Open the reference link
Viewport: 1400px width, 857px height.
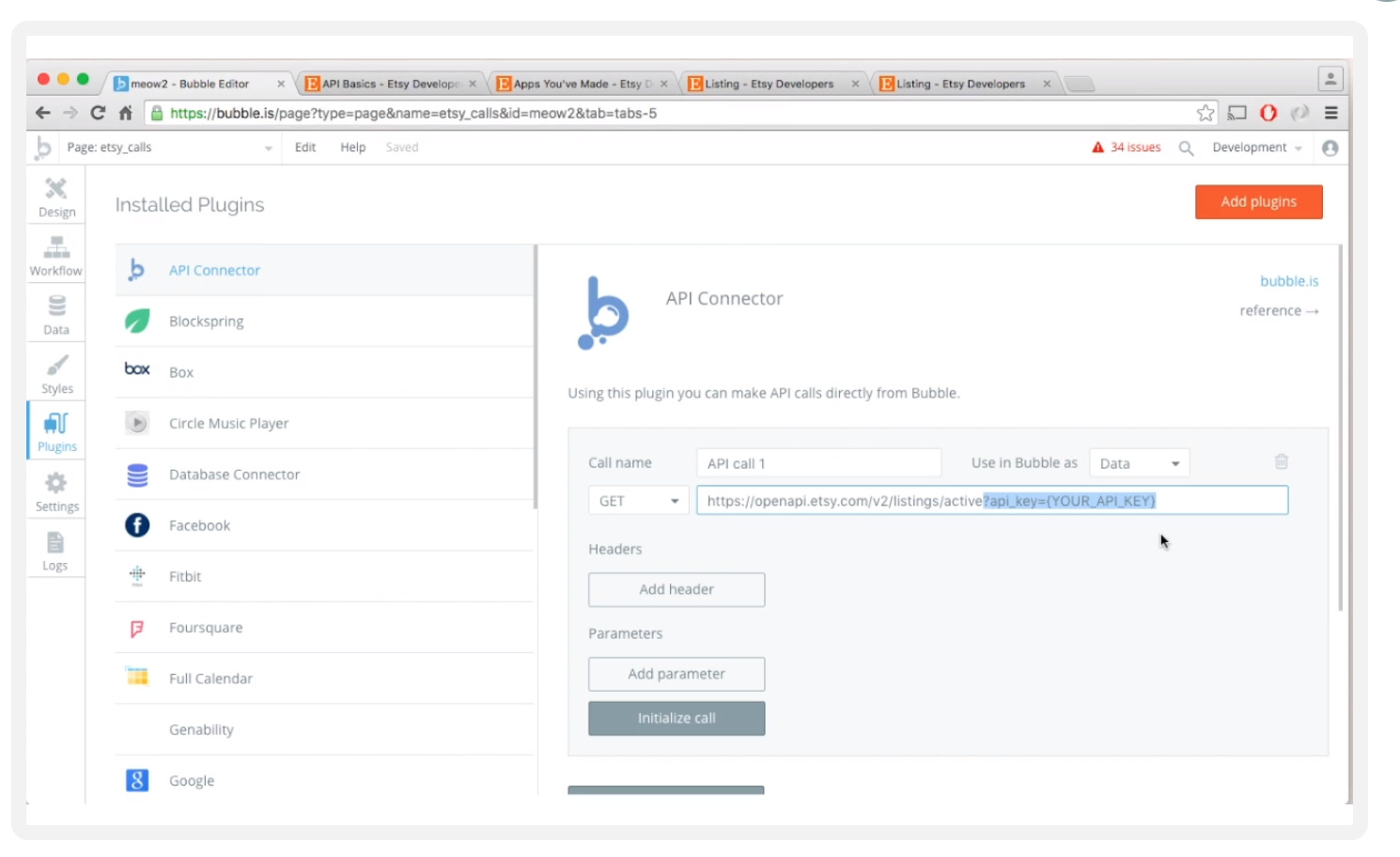[x=1279, y=311]
